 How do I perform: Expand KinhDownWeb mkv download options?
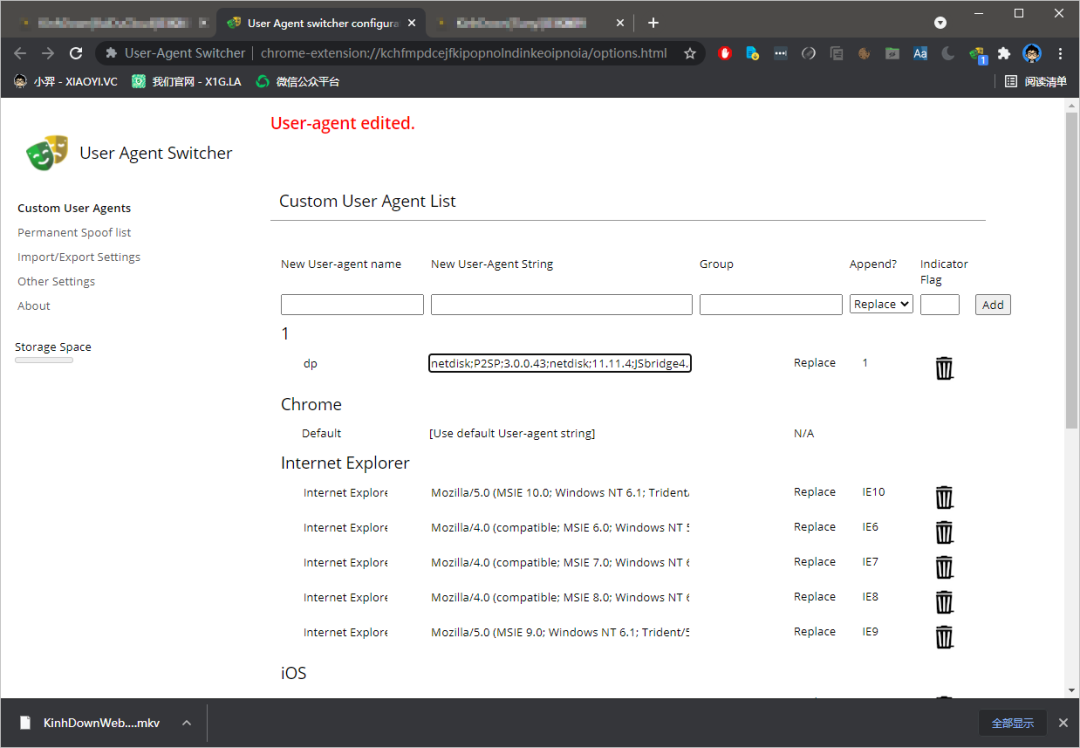click(187, 723)
